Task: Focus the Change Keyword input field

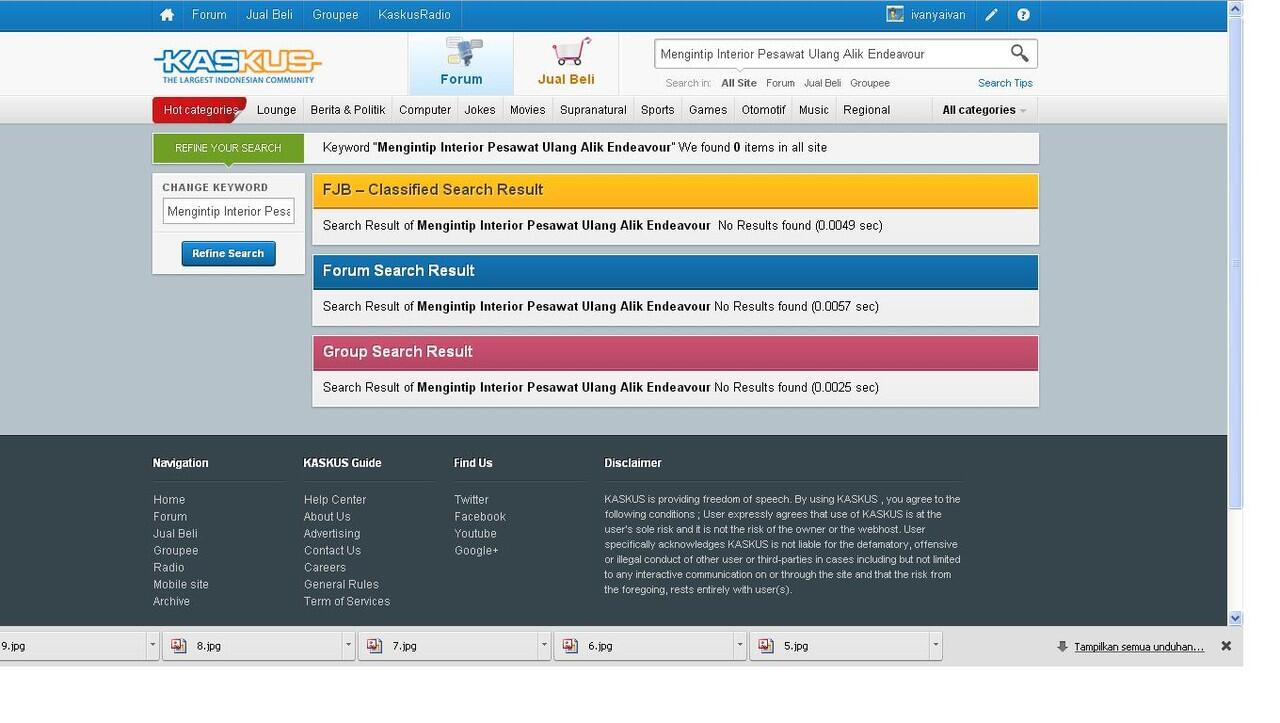Action: coord(229,211)
